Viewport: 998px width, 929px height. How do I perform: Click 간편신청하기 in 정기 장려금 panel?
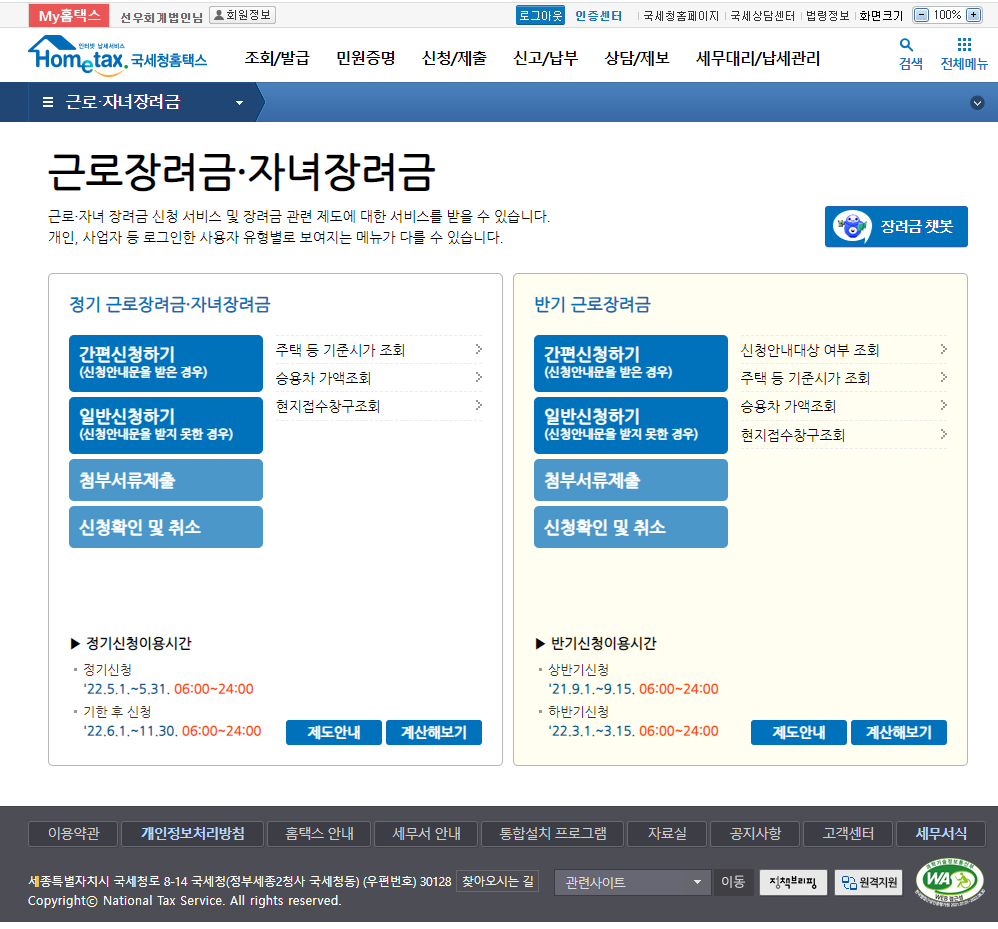166,363
